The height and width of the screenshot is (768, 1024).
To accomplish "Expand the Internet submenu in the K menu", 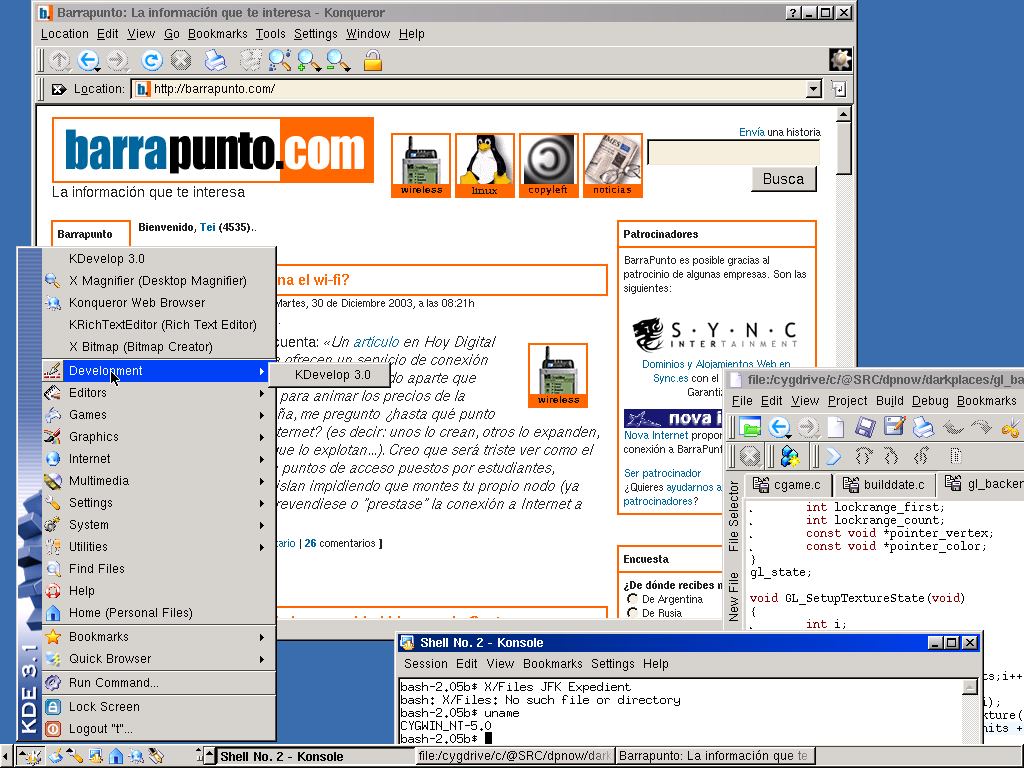I will (159, 458).
